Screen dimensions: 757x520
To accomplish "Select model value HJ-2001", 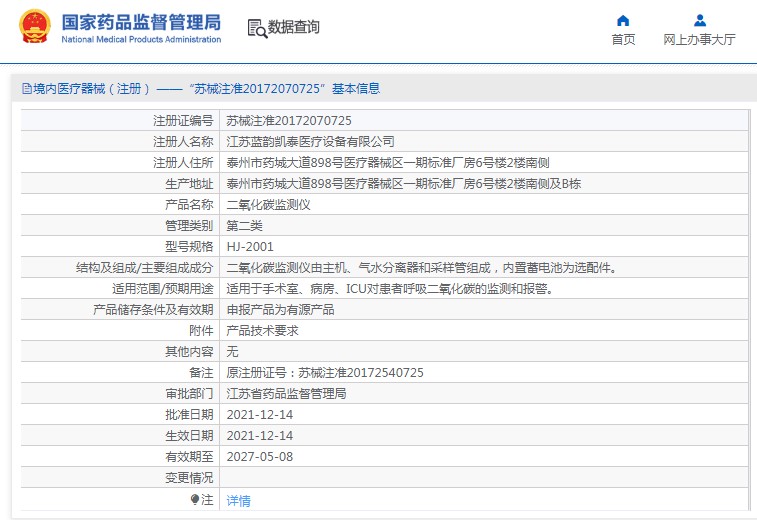I will coord(250,247).
